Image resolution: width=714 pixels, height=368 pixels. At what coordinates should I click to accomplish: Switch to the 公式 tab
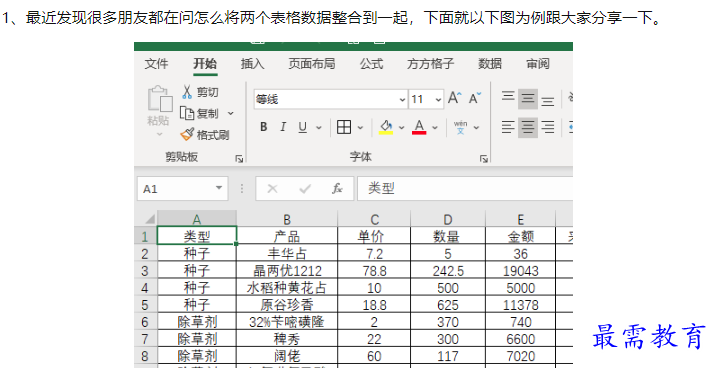[372, 64]
